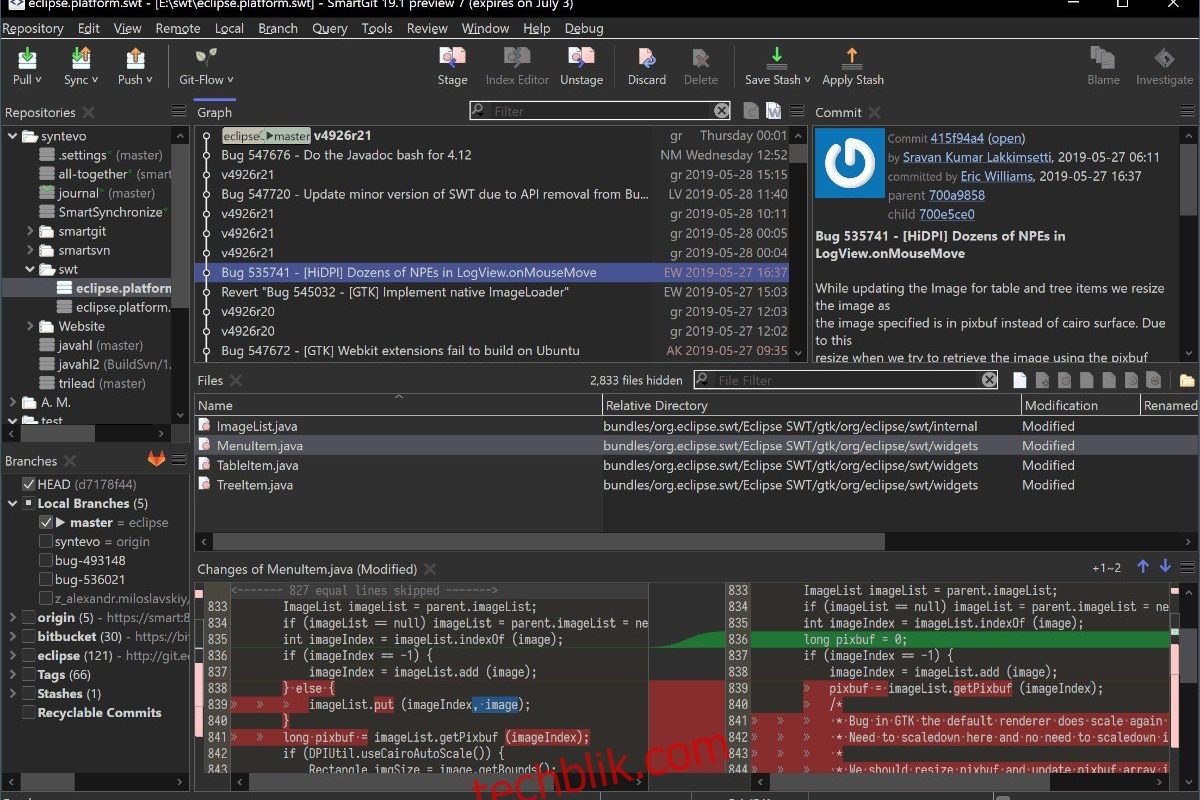Open the Pull dropdown arrow
The height and width of the screenshot is (800, 1200).
[x=39, y=80]
